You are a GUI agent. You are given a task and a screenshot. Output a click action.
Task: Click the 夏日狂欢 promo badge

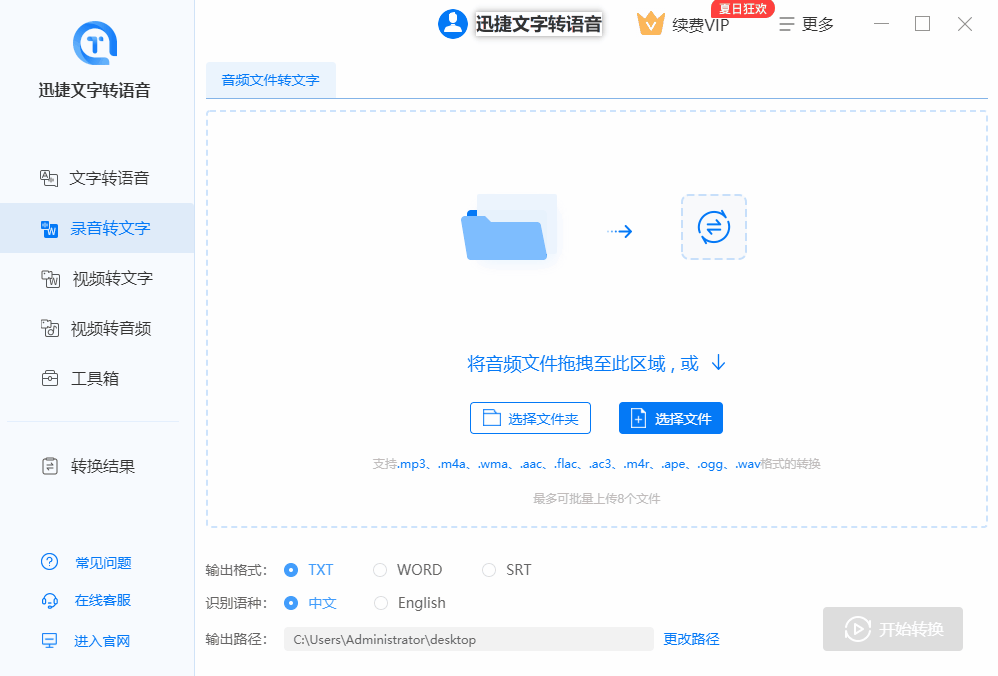pos(743,9)
